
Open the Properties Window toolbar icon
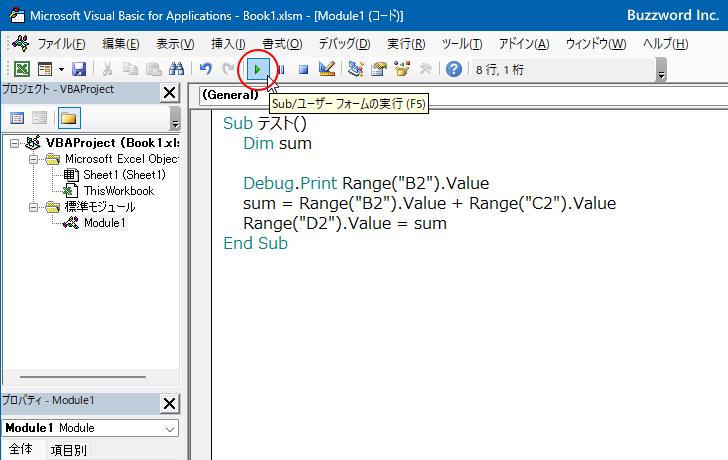(x=379, y=69)
